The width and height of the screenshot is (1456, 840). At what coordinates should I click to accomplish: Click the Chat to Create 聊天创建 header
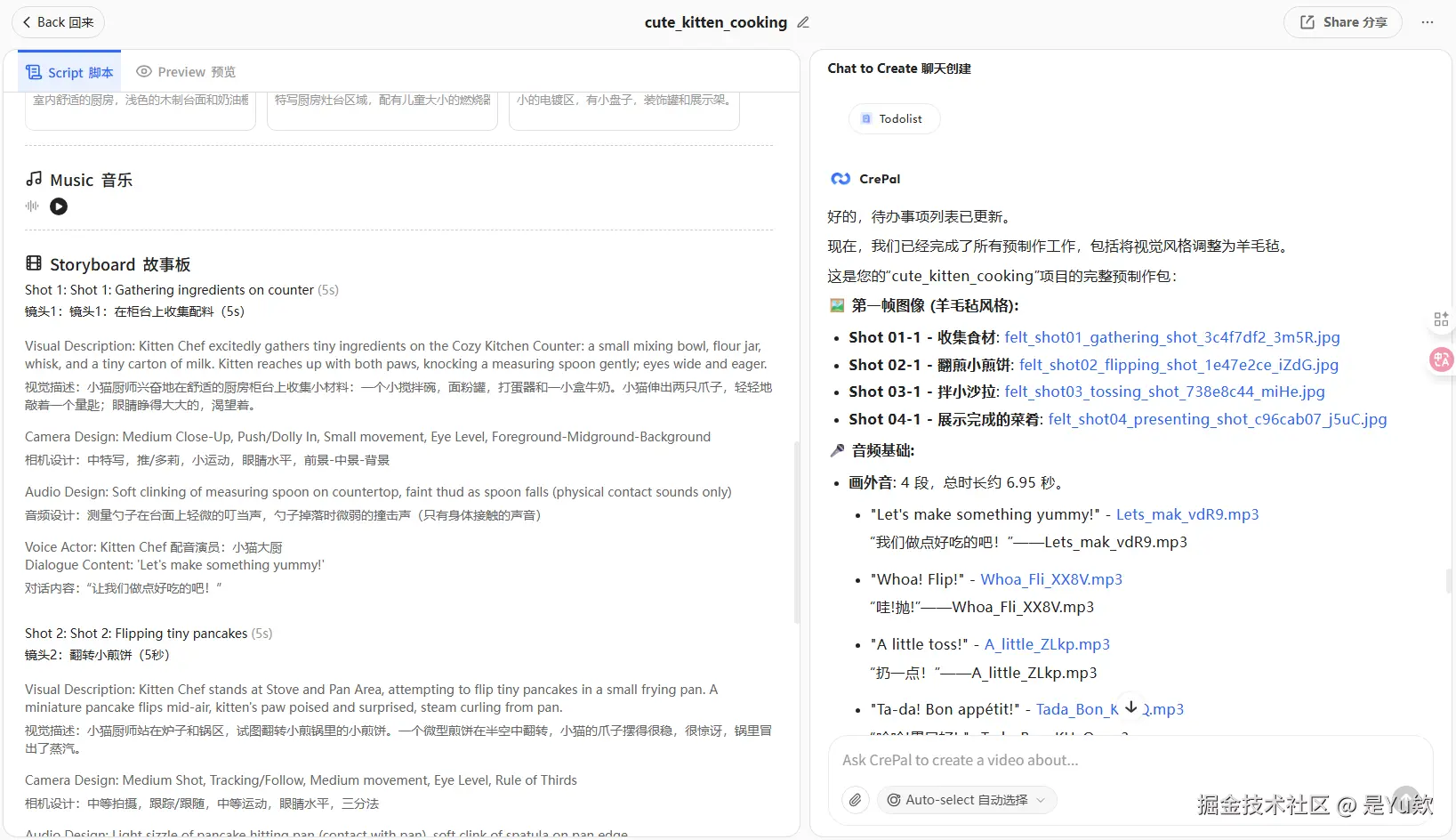point(899,69)
